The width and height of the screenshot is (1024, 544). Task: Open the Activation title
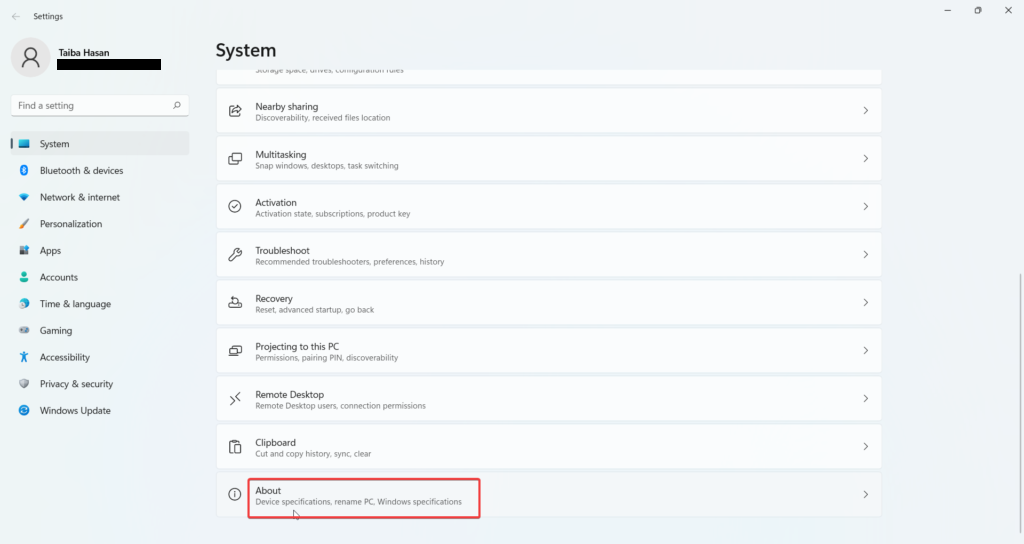click(x=276, y=202)
